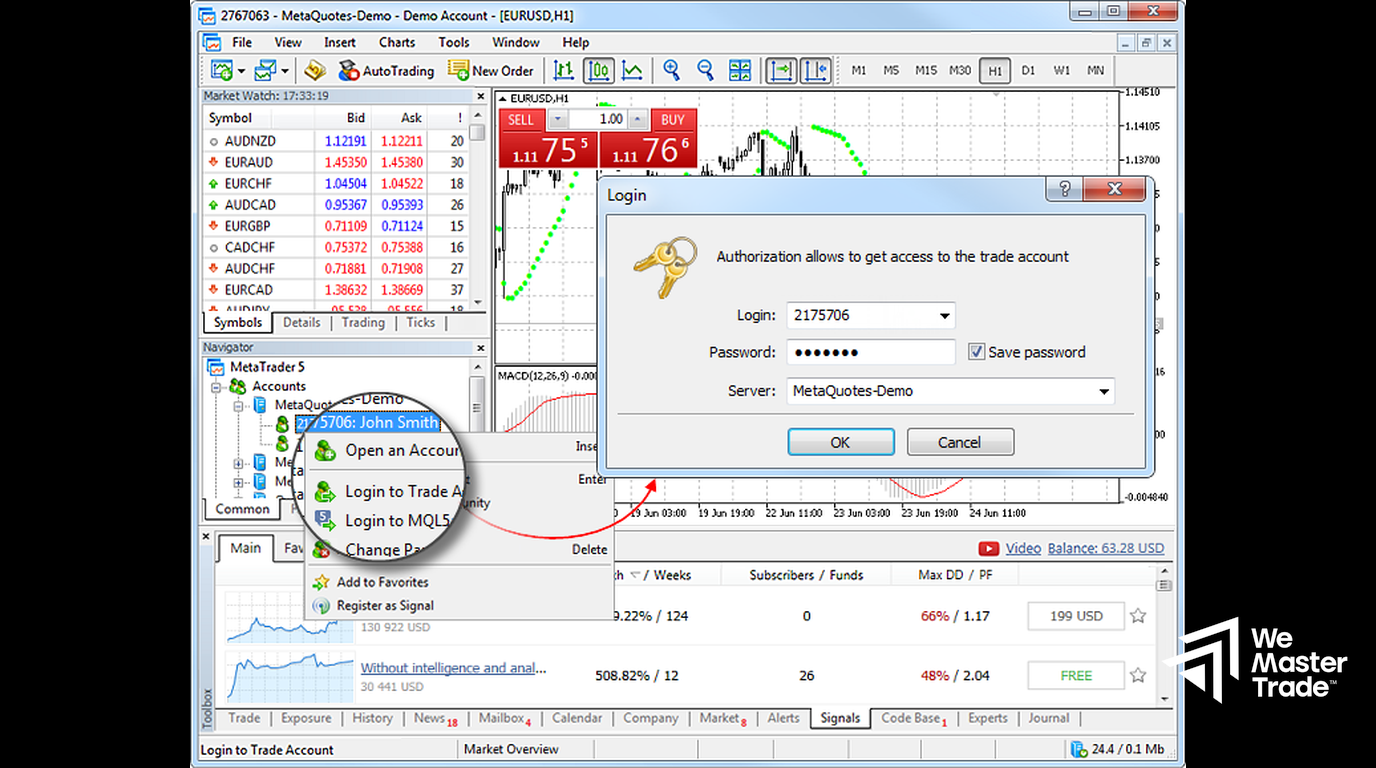Toggle chart shift icon
The height and width of the screenshot is (768, 1376).
pyautogui.click(x=816, y=71)
